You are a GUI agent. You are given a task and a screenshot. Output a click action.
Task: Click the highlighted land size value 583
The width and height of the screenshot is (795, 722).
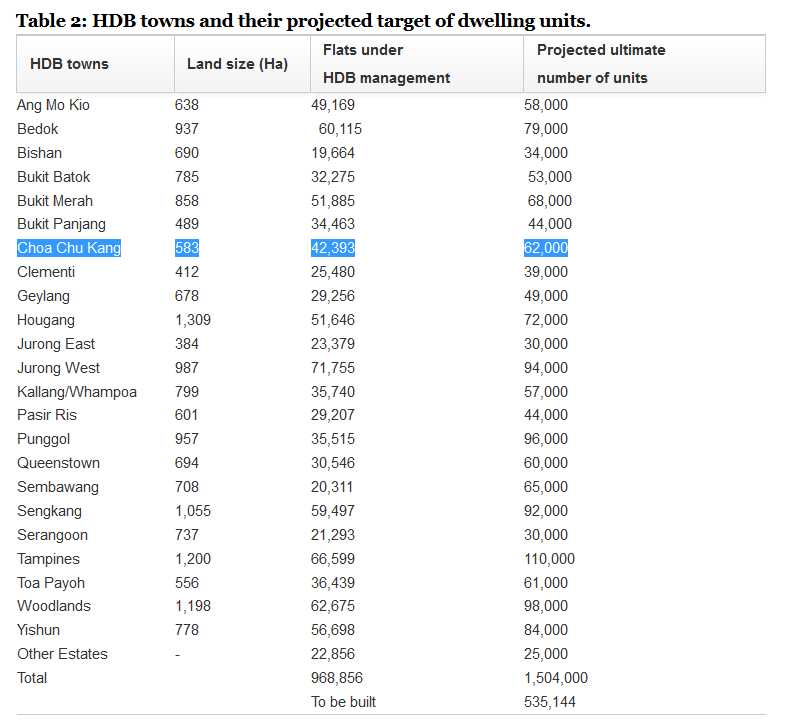(187, 248)
